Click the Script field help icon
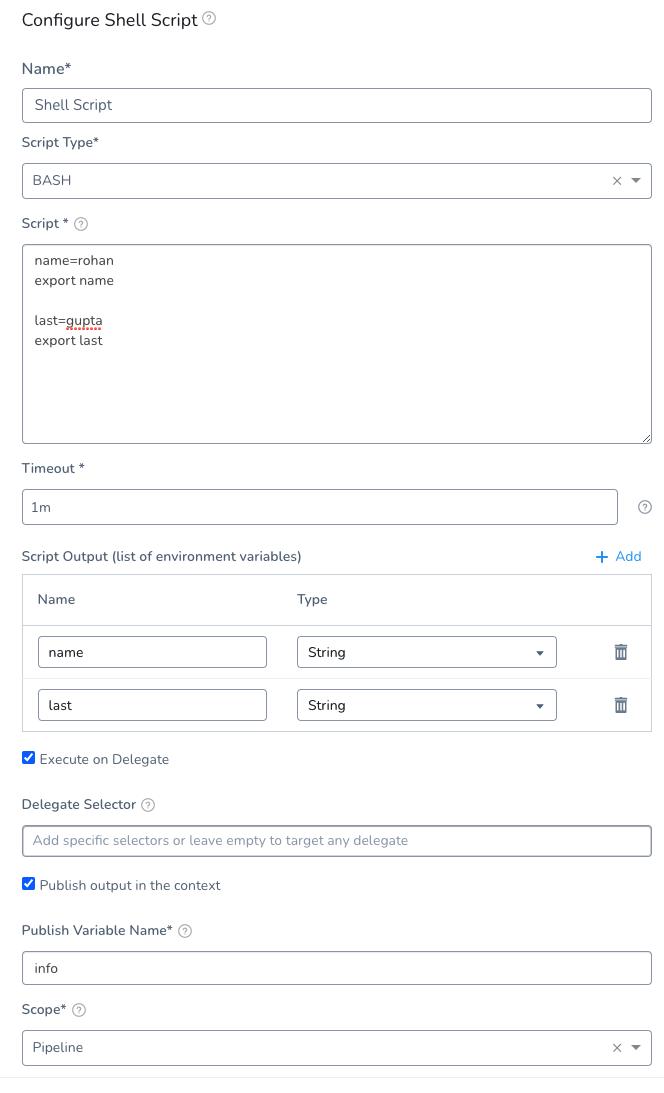Viewport: 664px width, 1093px height. point(81,224)
